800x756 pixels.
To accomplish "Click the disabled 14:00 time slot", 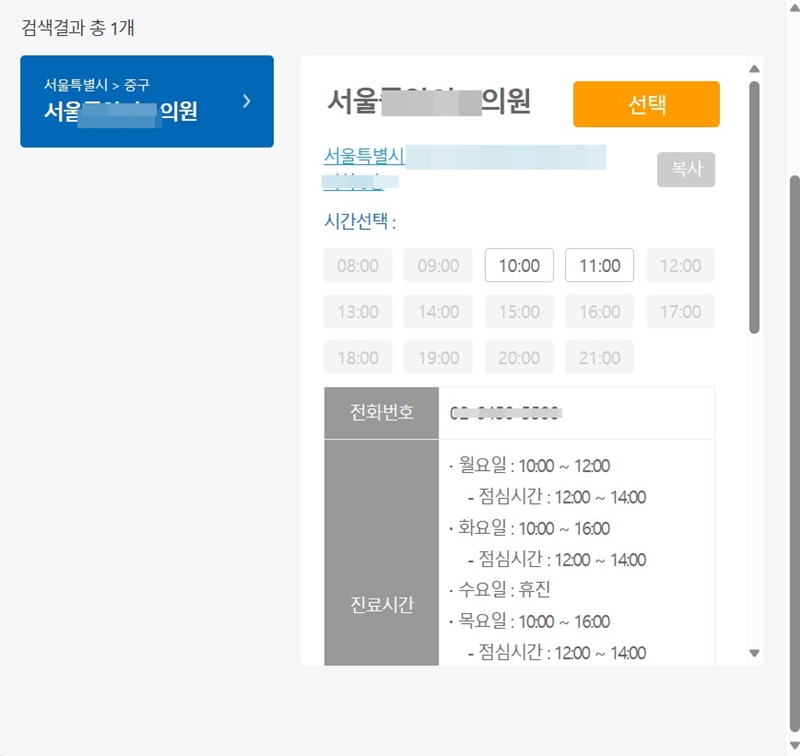I will point(438,311).
